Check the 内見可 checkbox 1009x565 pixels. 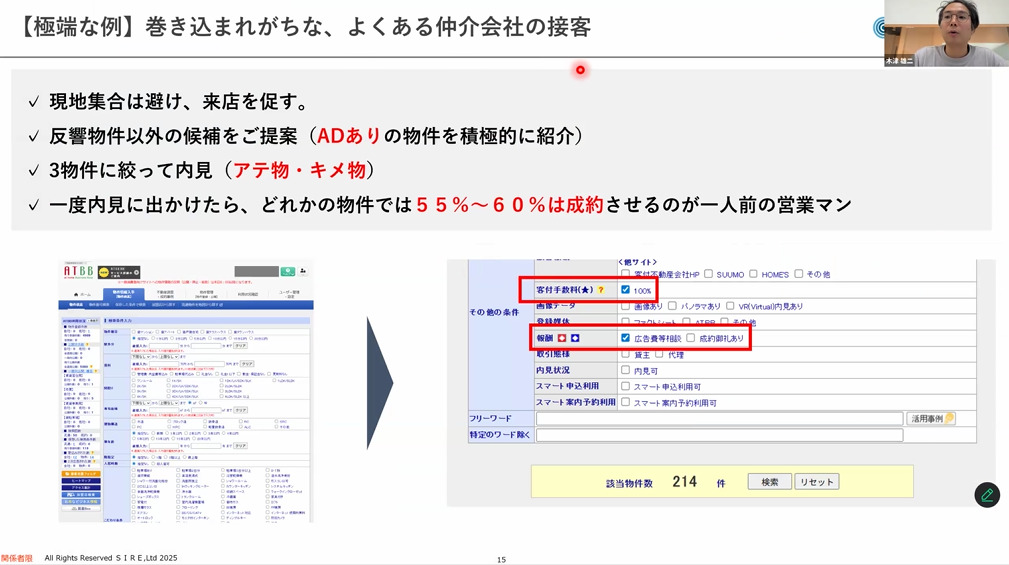[626, 370]
